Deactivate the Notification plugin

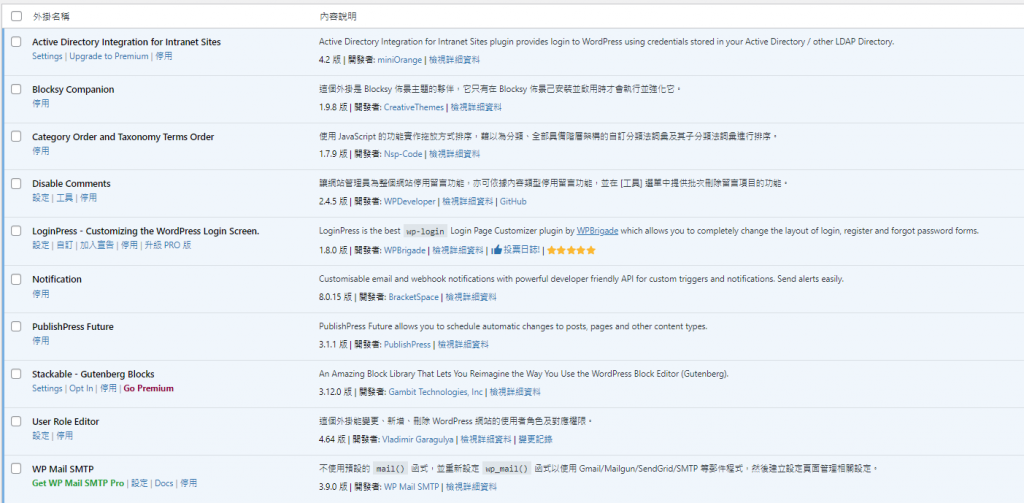[40, 294]
